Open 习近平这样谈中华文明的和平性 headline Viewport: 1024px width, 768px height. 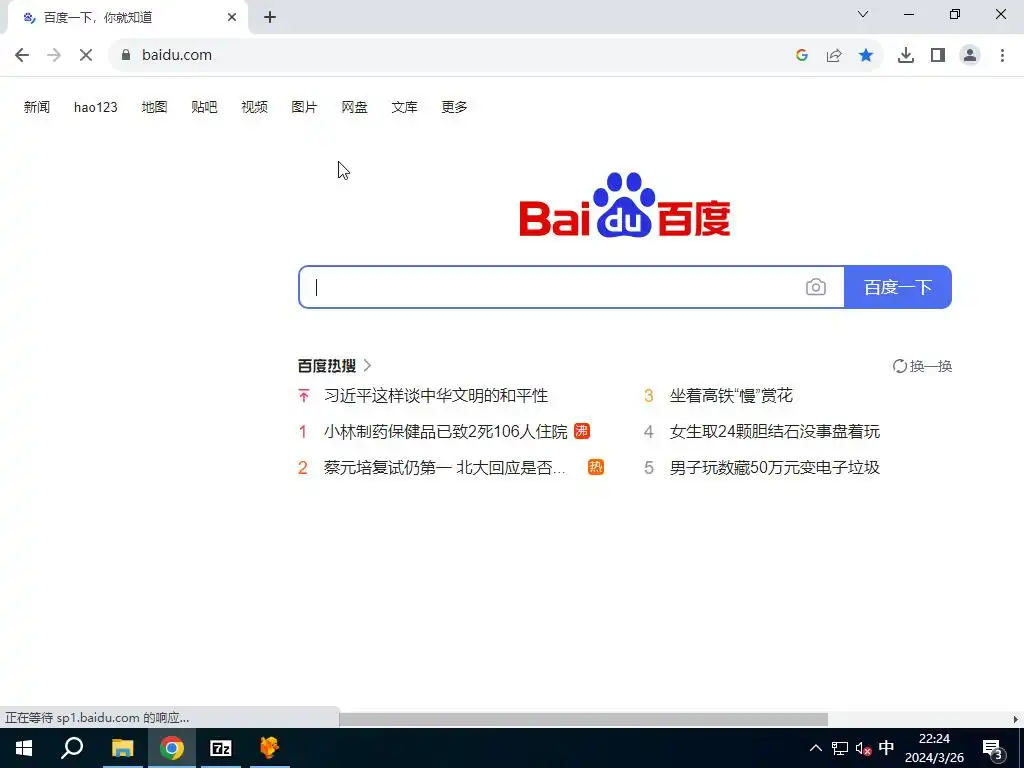[x=436, y=395]
